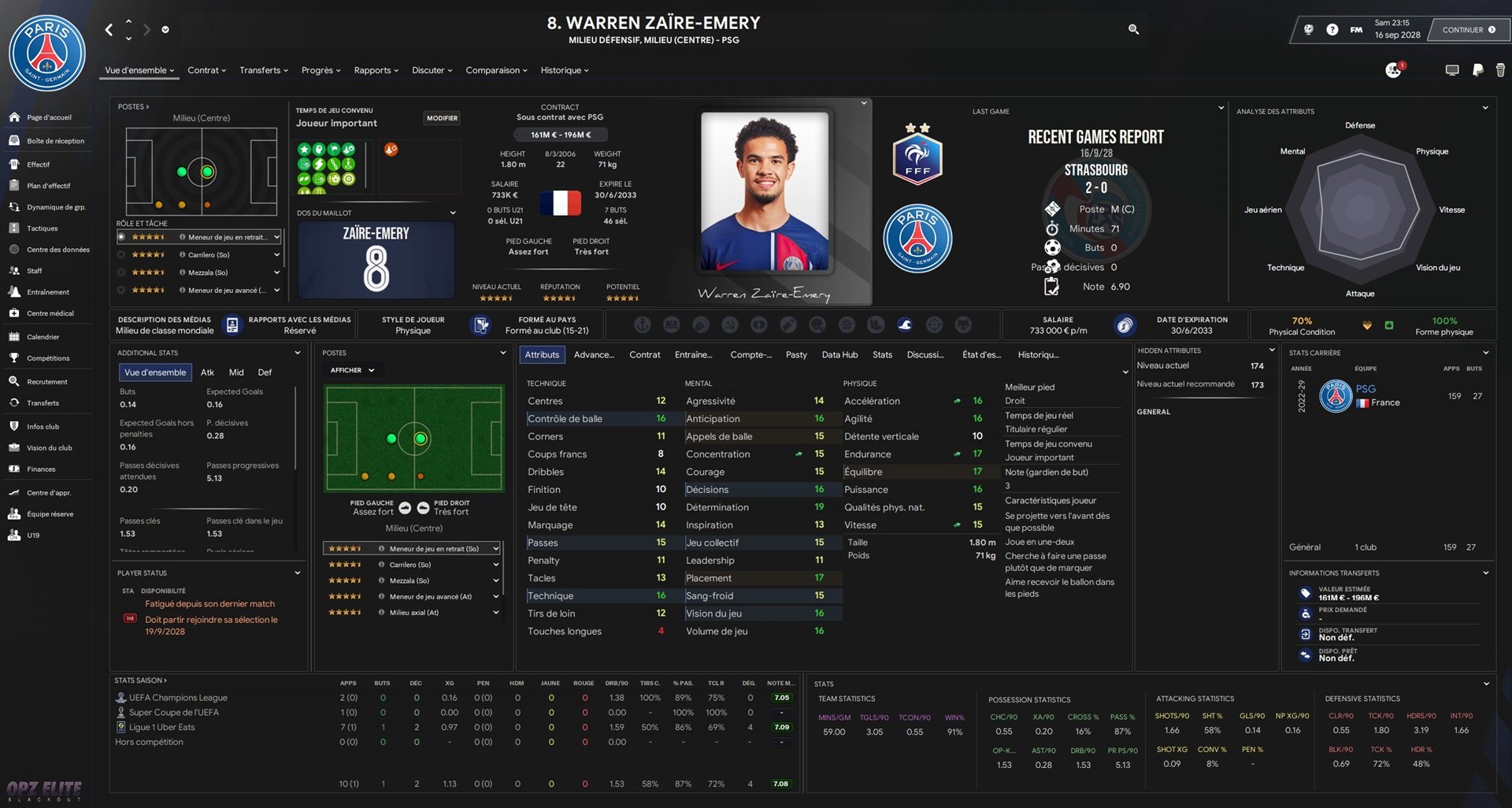Screen dimensions: 1512x808
Task: Click the search magnifier icon
Action: [x=1133, y=29]
